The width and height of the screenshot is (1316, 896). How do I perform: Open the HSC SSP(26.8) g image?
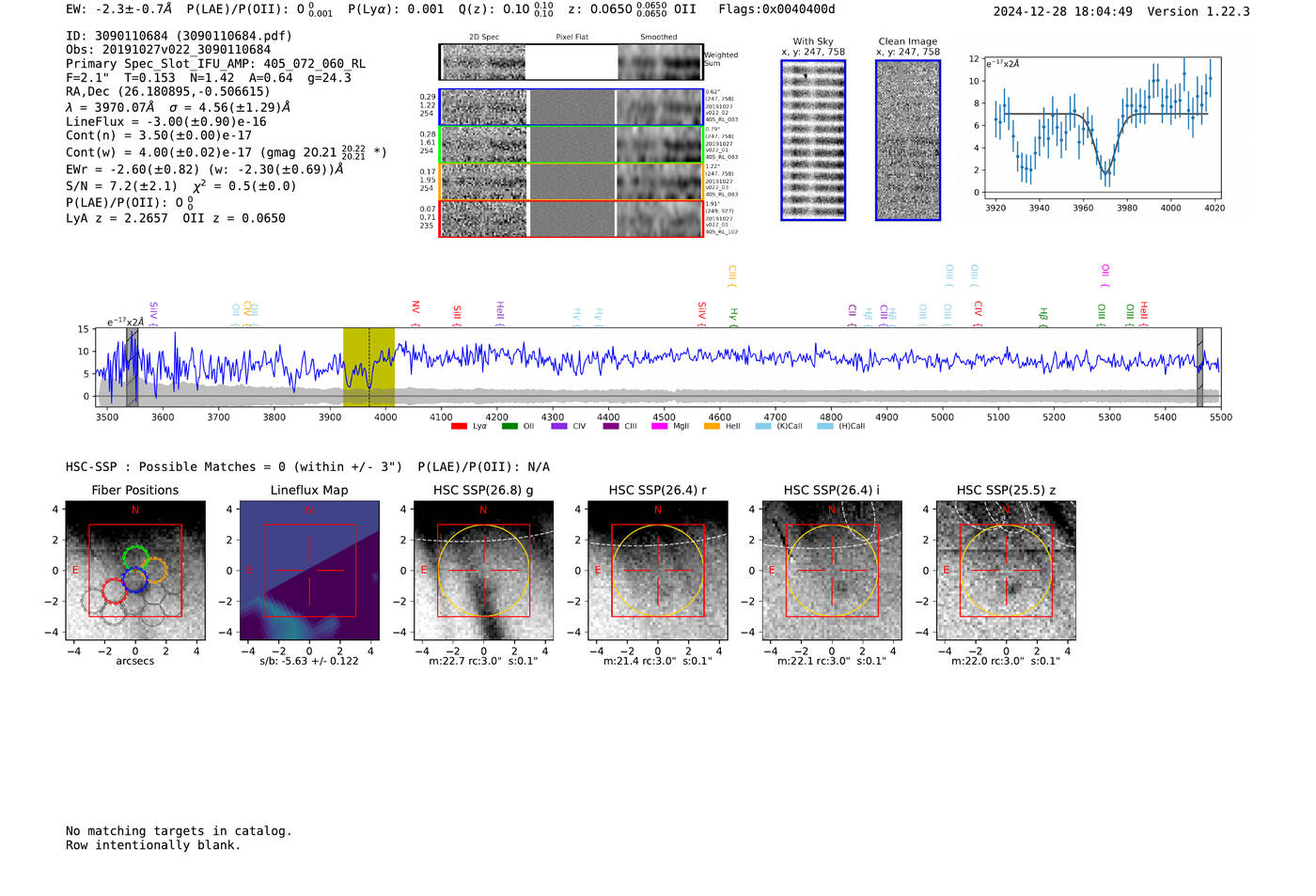pyautogui.click(x=483, y=571)
